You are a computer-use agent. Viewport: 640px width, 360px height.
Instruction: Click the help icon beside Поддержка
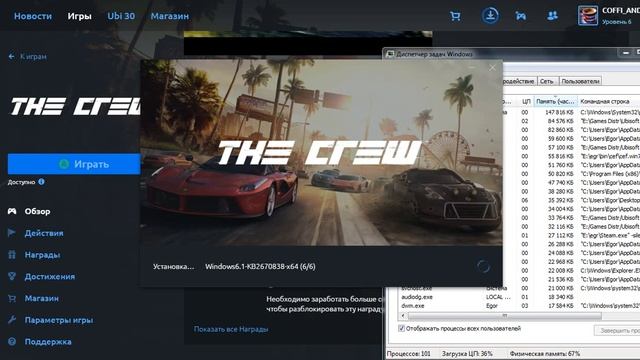[12, 341]
